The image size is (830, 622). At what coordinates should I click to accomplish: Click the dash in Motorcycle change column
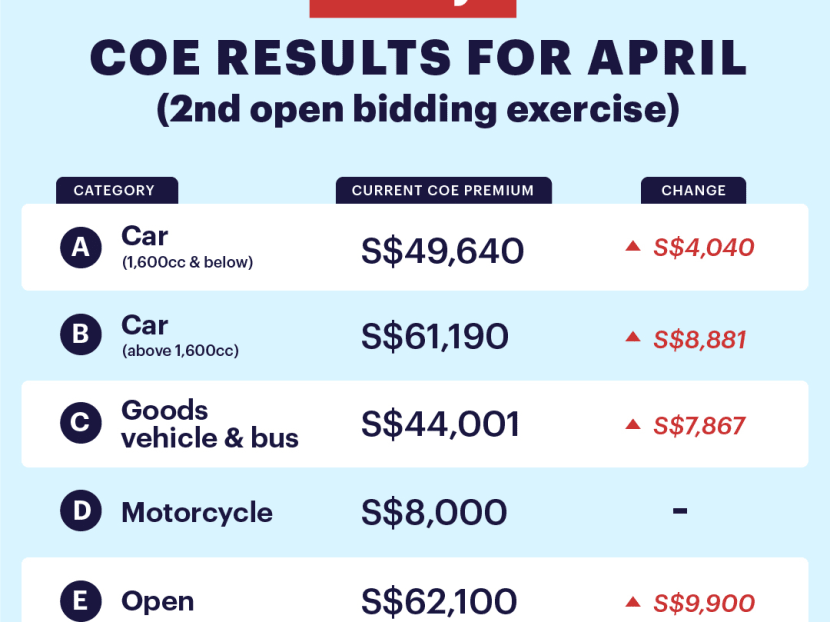(x=680, y=511)
